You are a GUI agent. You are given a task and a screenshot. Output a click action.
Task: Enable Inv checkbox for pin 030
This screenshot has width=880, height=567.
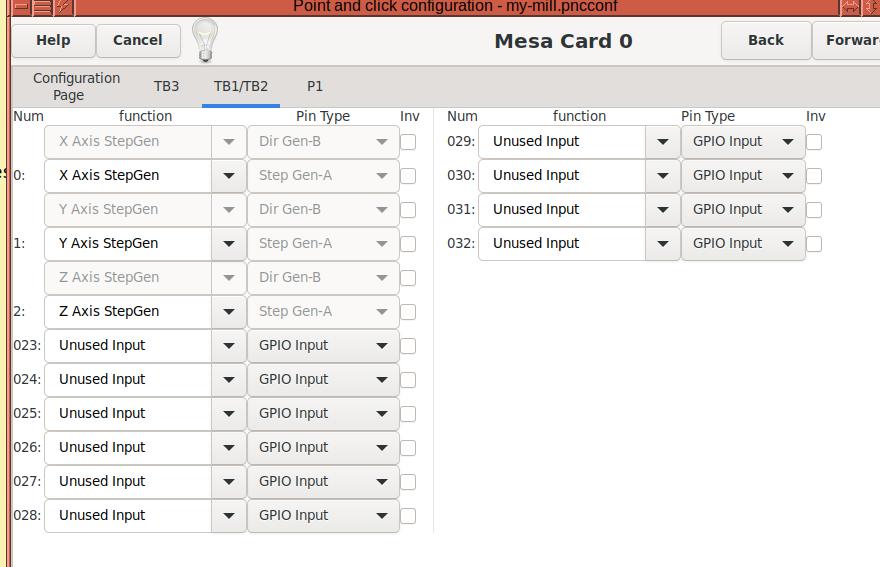point(814,176)
